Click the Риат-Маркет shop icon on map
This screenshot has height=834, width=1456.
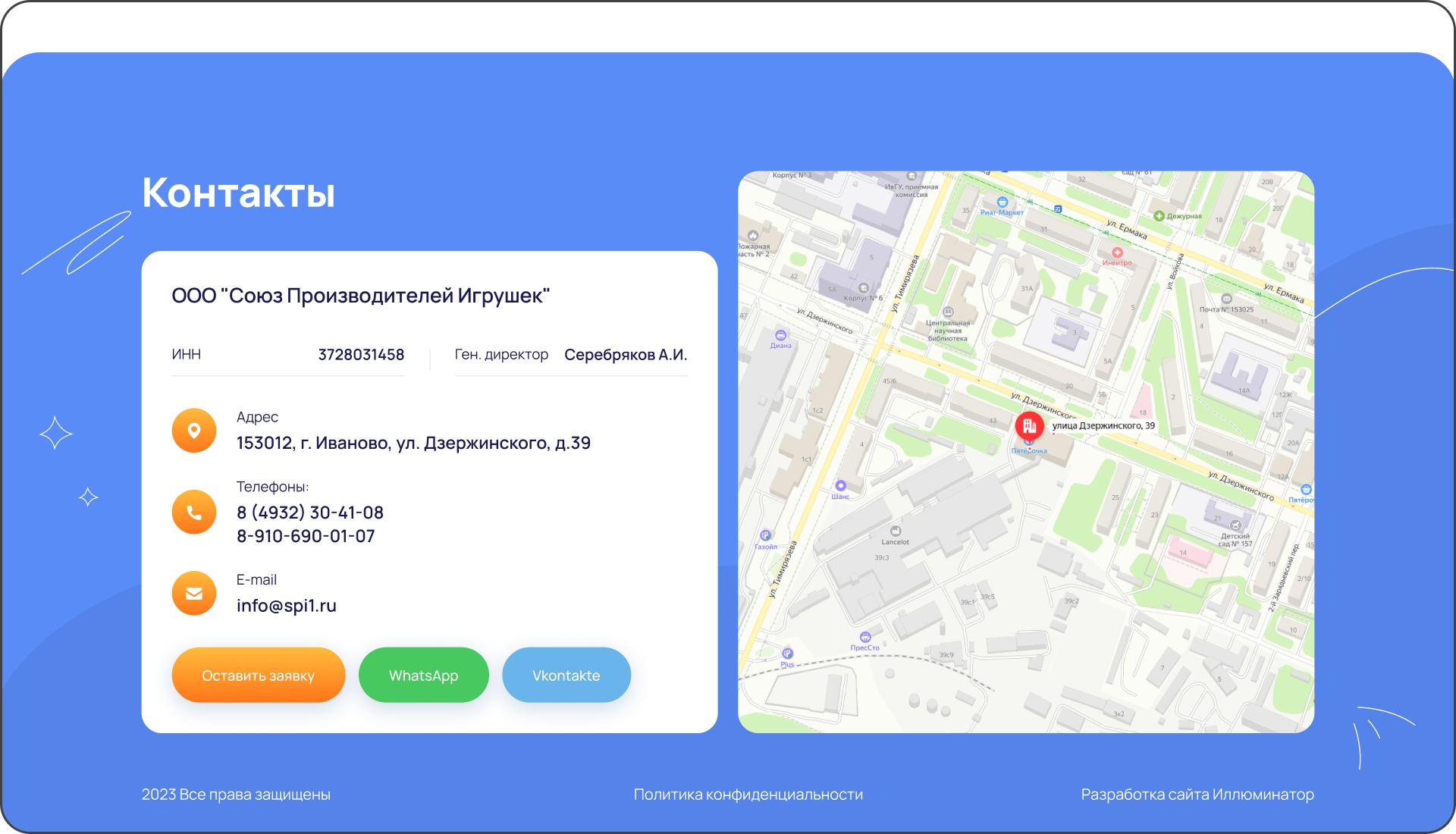(x=1003, y=202)
